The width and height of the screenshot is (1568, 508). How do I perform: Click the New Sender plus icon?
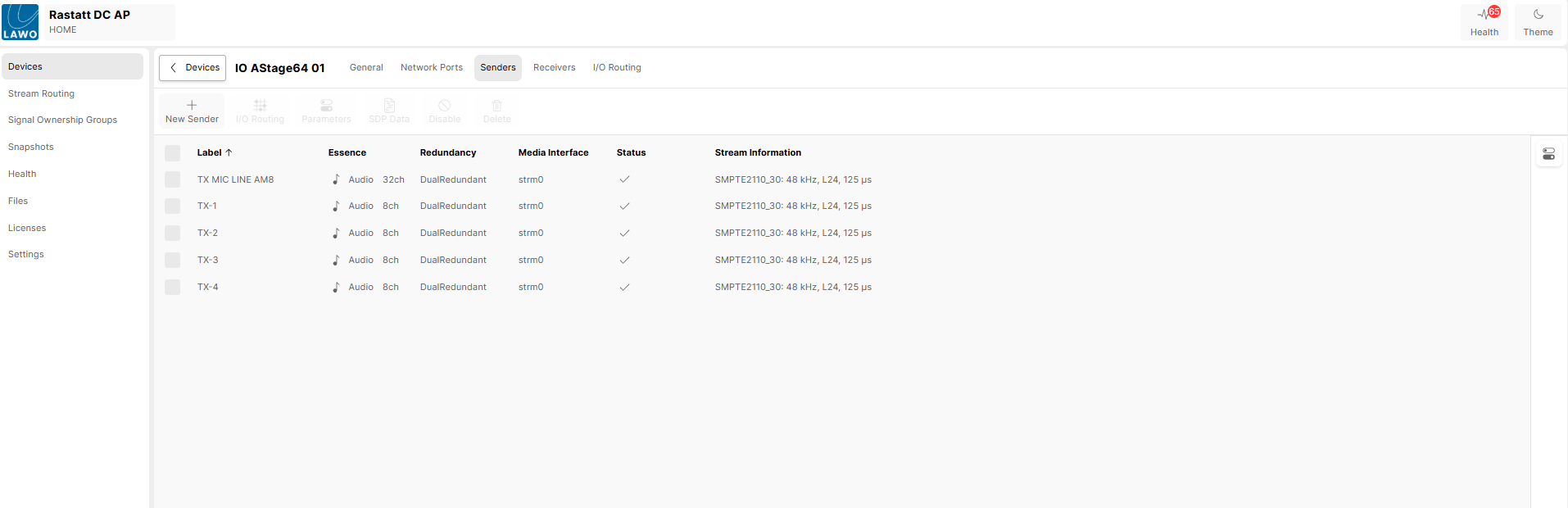192,106
